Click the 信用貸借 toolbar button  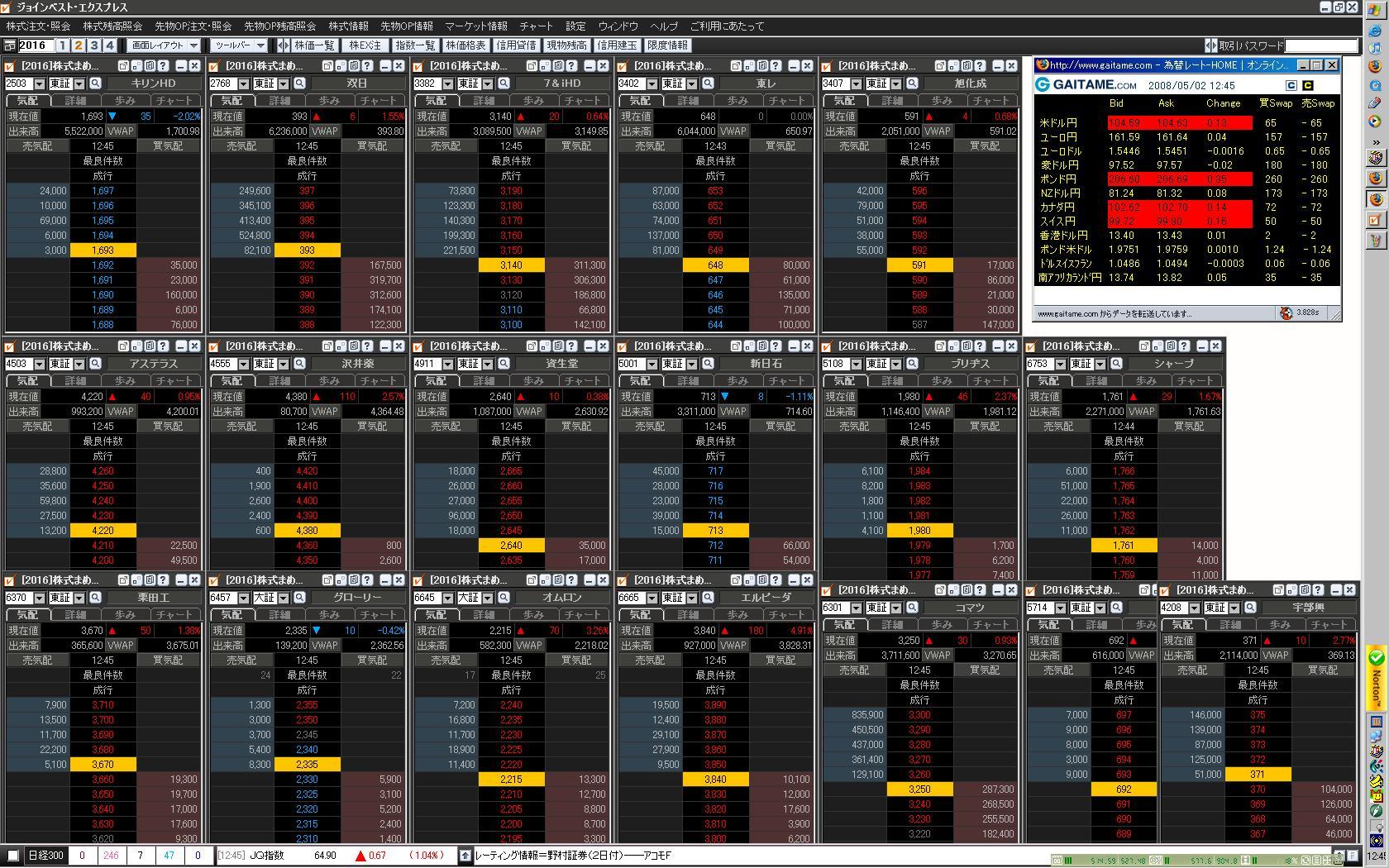tap(516, 45)
